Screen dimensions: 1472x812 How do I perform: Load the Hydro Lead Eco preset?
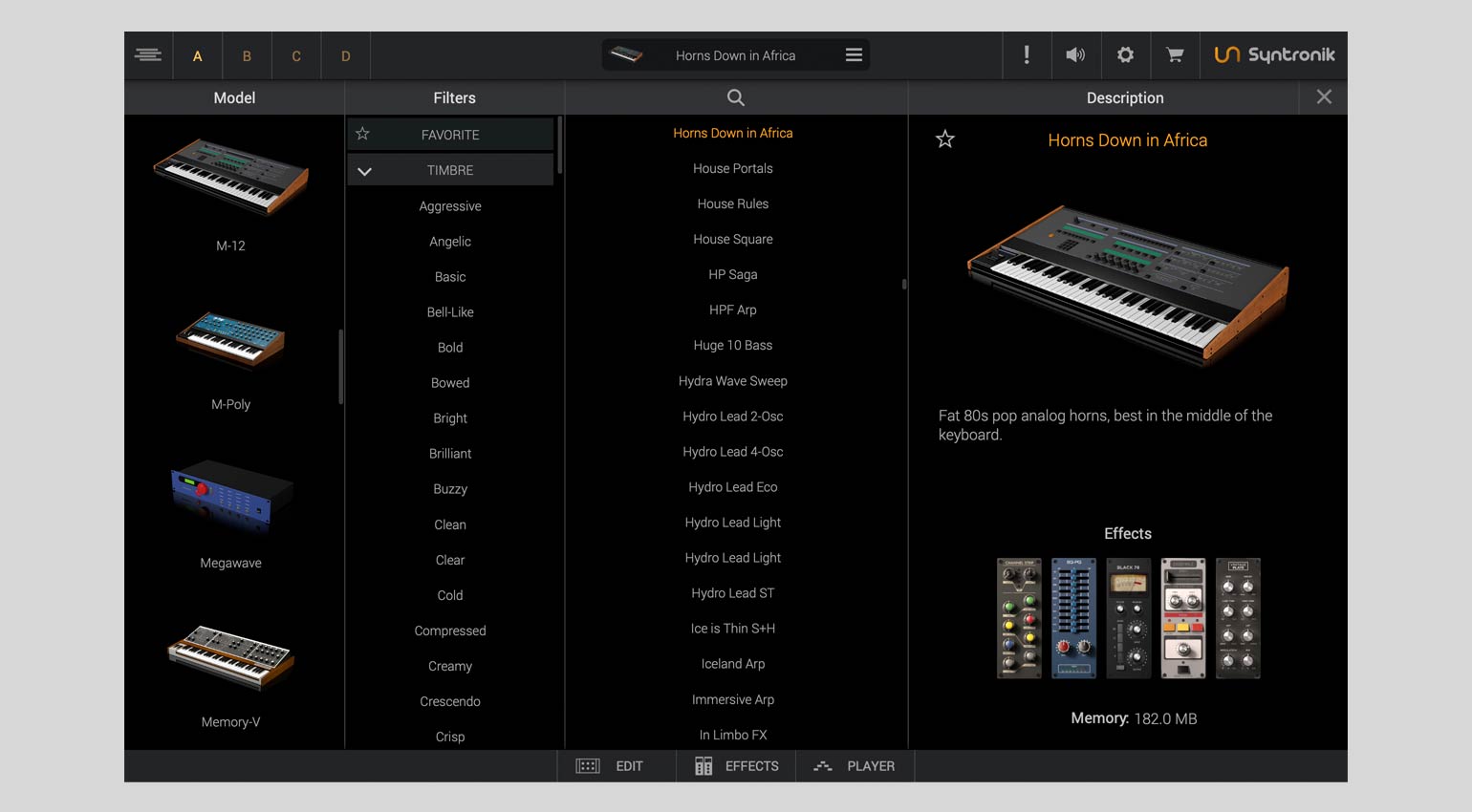733,487
